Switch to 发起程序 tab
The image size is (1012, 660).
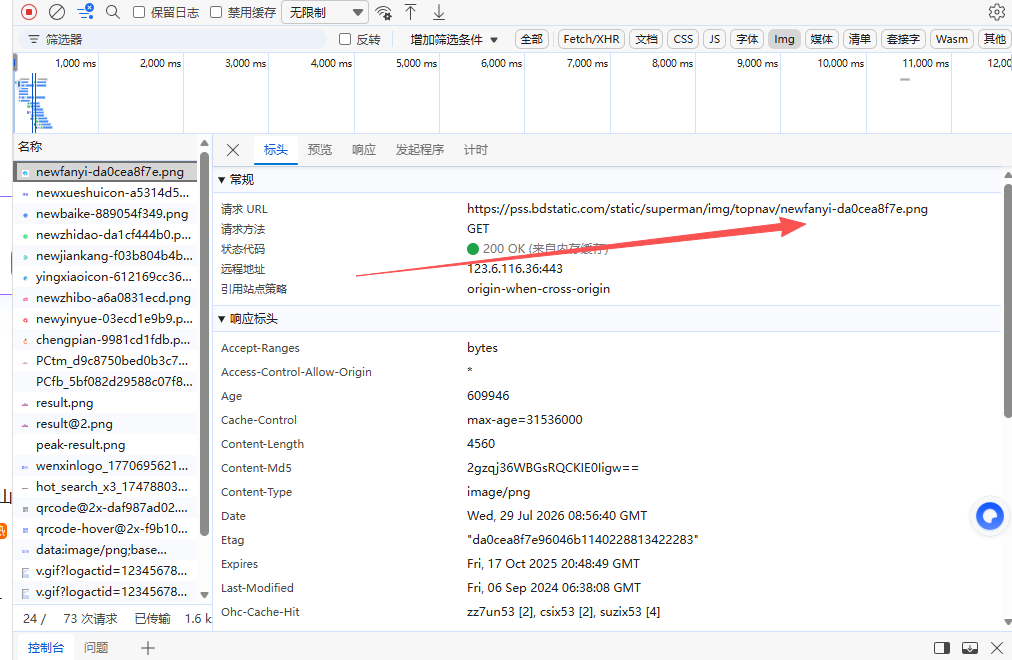coord(420,150)
